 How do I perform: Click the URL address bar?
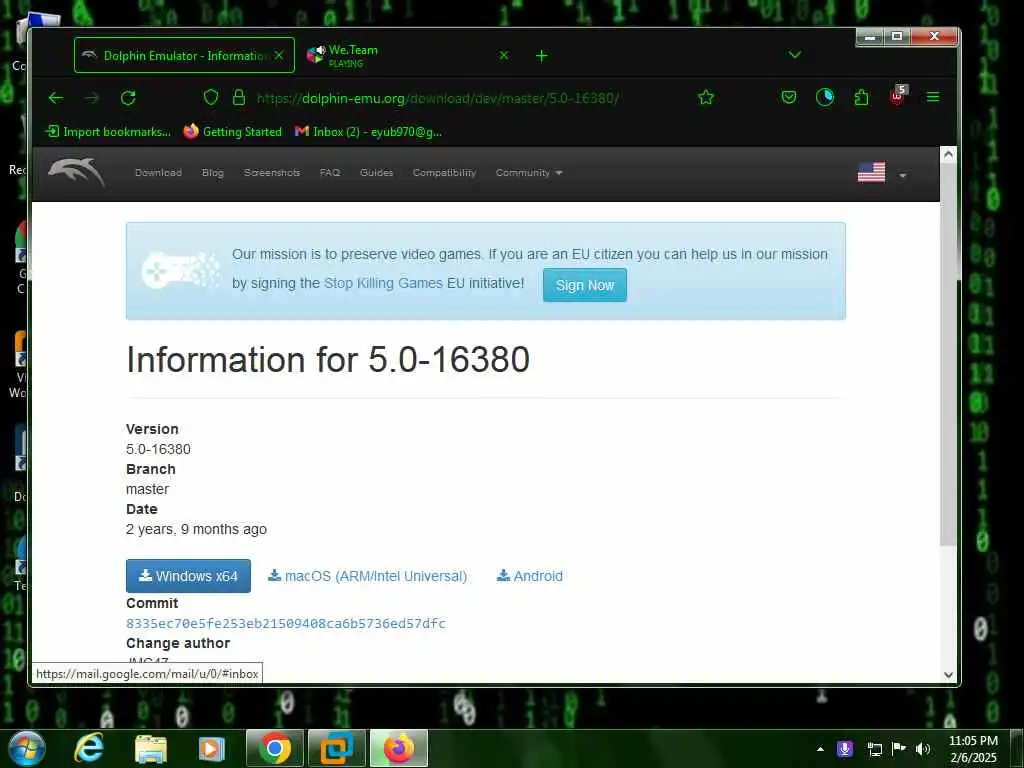(438, 99)
